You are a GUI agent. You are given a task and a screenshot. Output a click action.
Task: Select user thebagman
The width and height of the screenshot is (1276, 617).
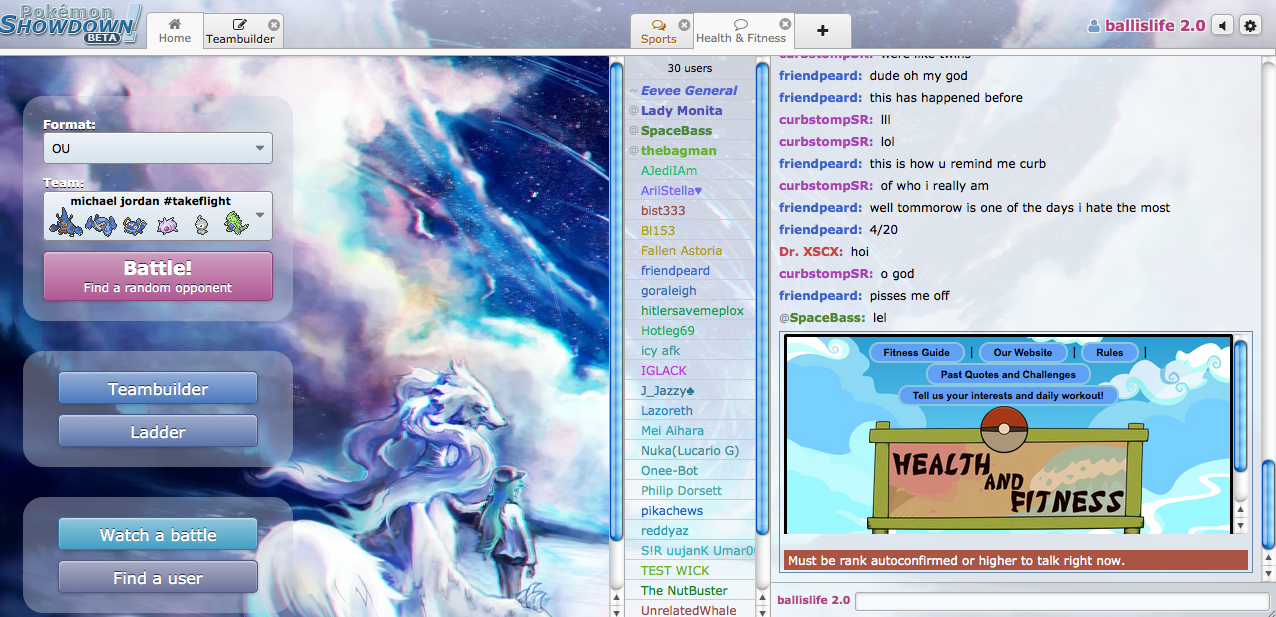tap(690, 151)
